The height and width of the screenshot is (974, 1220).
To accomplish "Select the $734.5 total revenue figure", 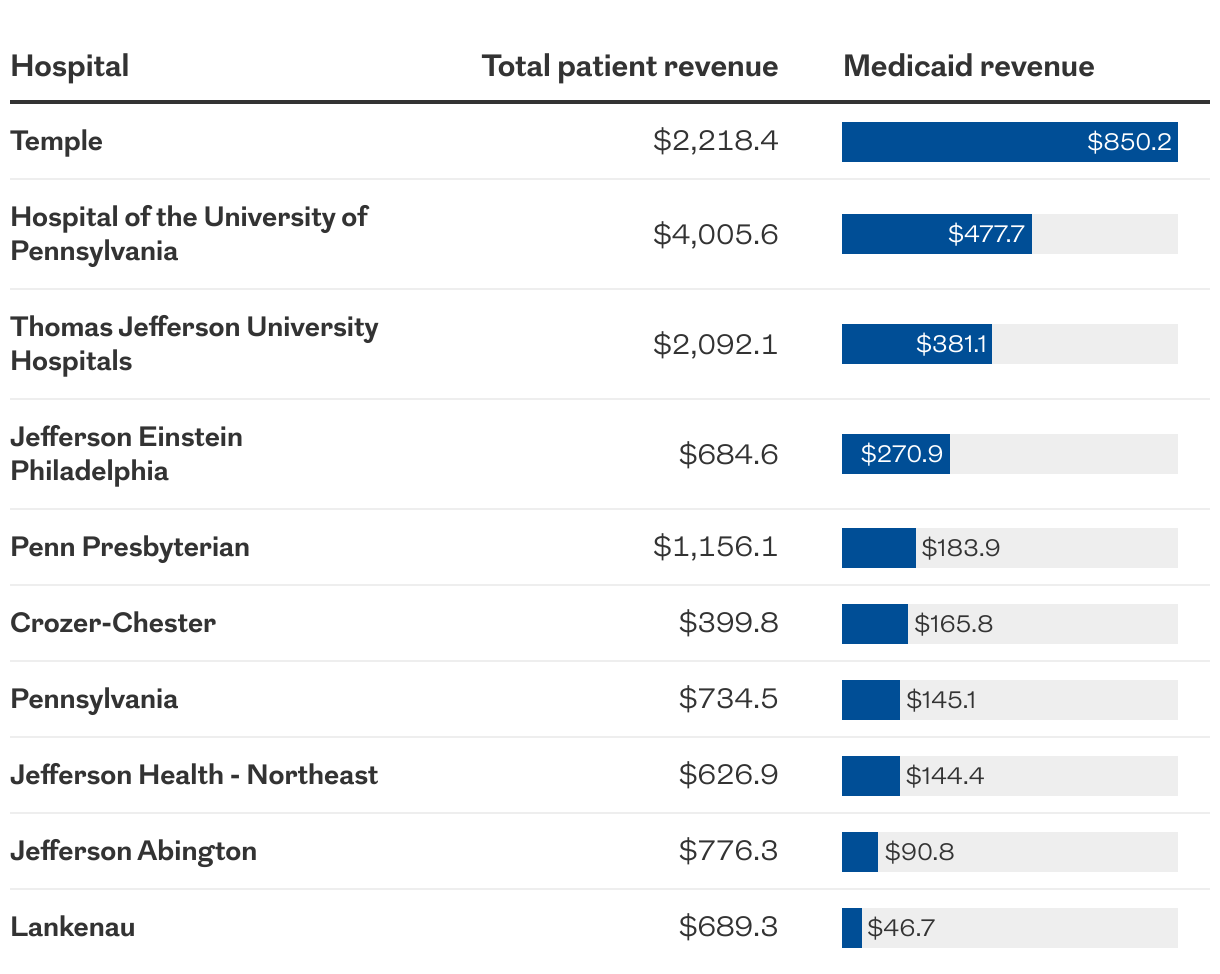I will pyautogui.click(x=729, y=699).
